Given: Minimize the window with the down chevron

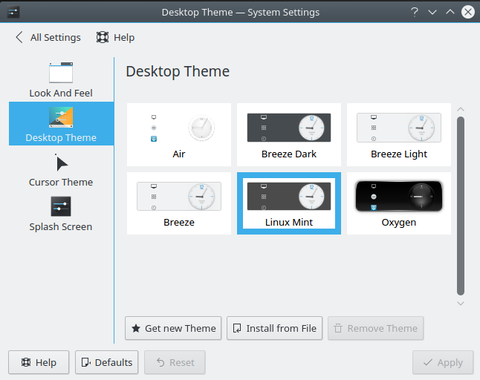Looking at the screenshot, I should (432, 12).
